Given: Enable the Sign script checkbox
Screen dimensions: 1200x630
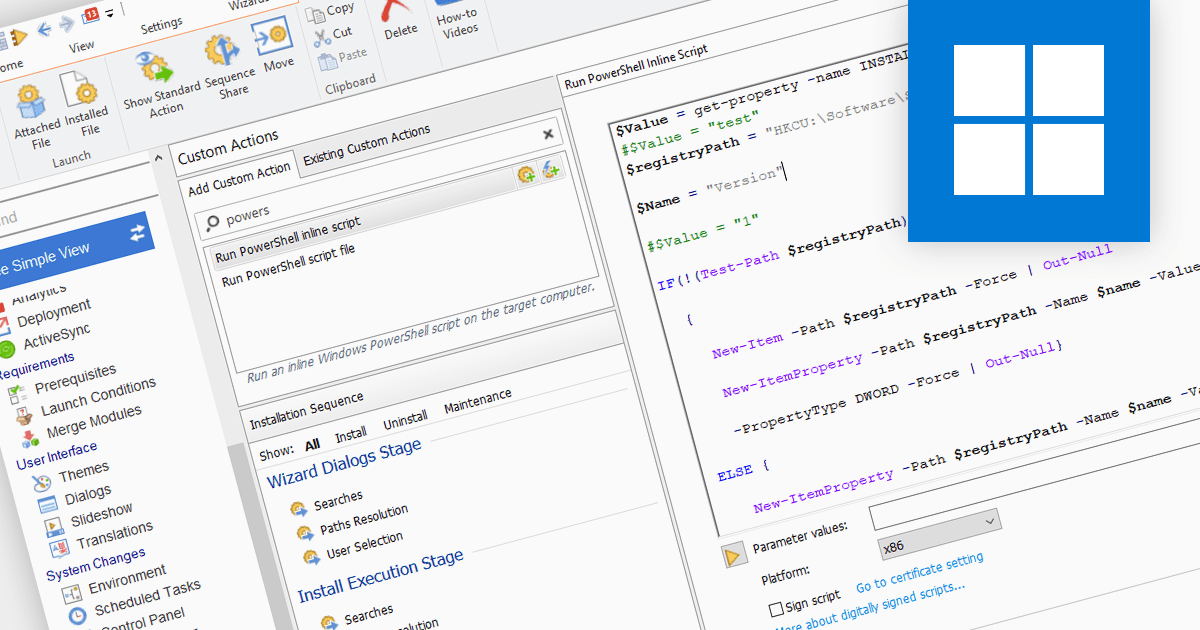Looking at the screenshot, I should (x=776, y=609).
